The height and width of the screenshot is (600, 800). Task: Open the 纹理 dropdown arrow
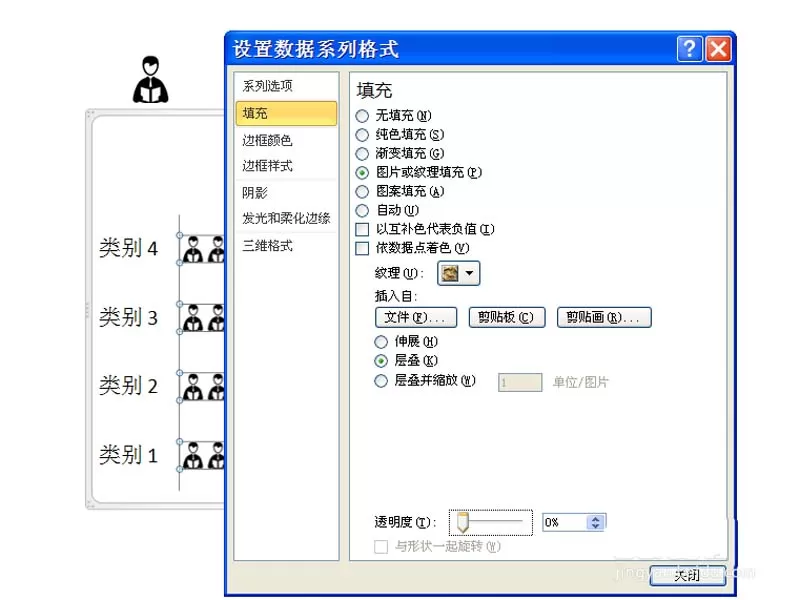pyautogui.click(x=469, y=273)
